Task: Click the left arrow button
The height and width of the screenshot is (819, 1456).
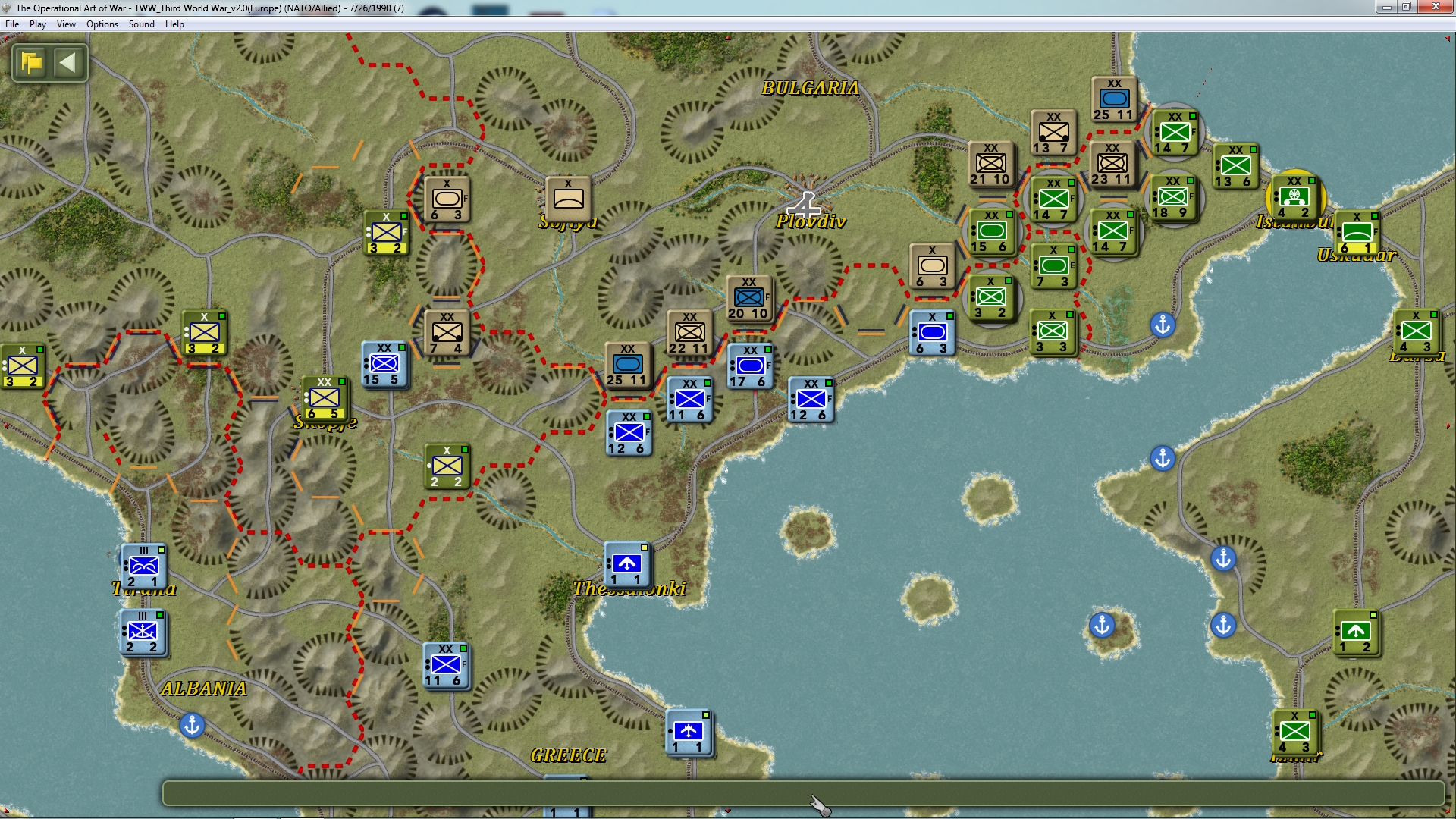Action: (x=68, y=62)
